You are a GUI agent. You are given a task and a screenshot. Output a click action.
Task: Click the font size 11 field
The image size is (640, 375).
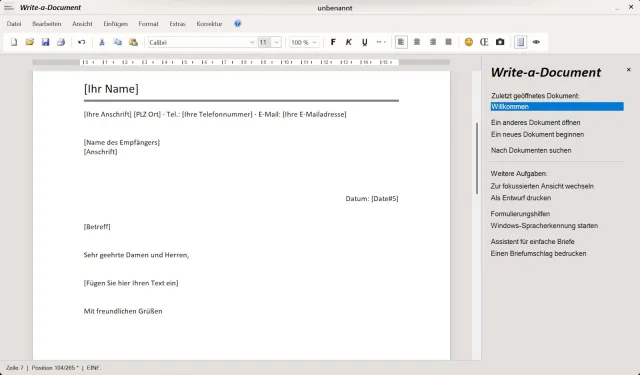coord(264,42)
